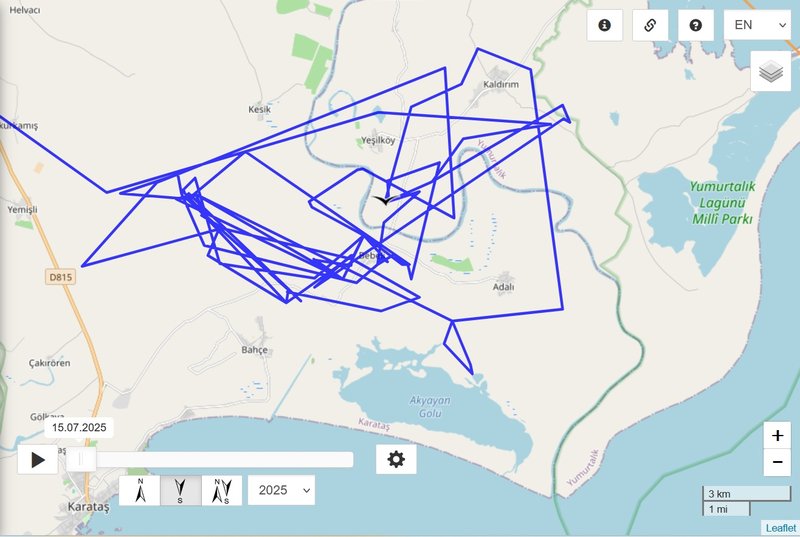800x537 pixels.
Task: Open the info panel icon
Action: coord(605,25)
